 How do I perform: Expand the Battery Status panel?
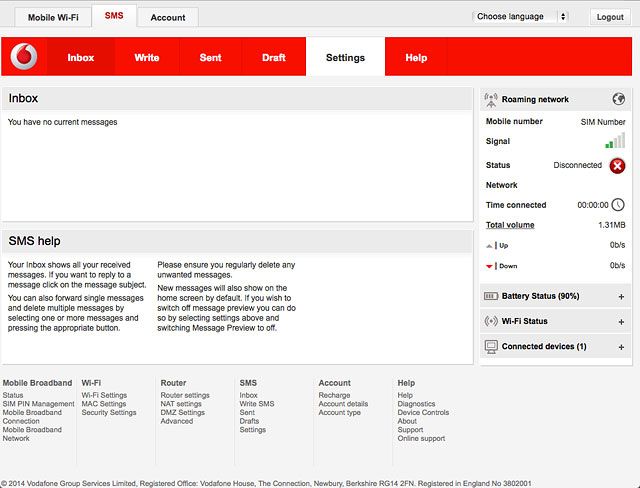621,297
